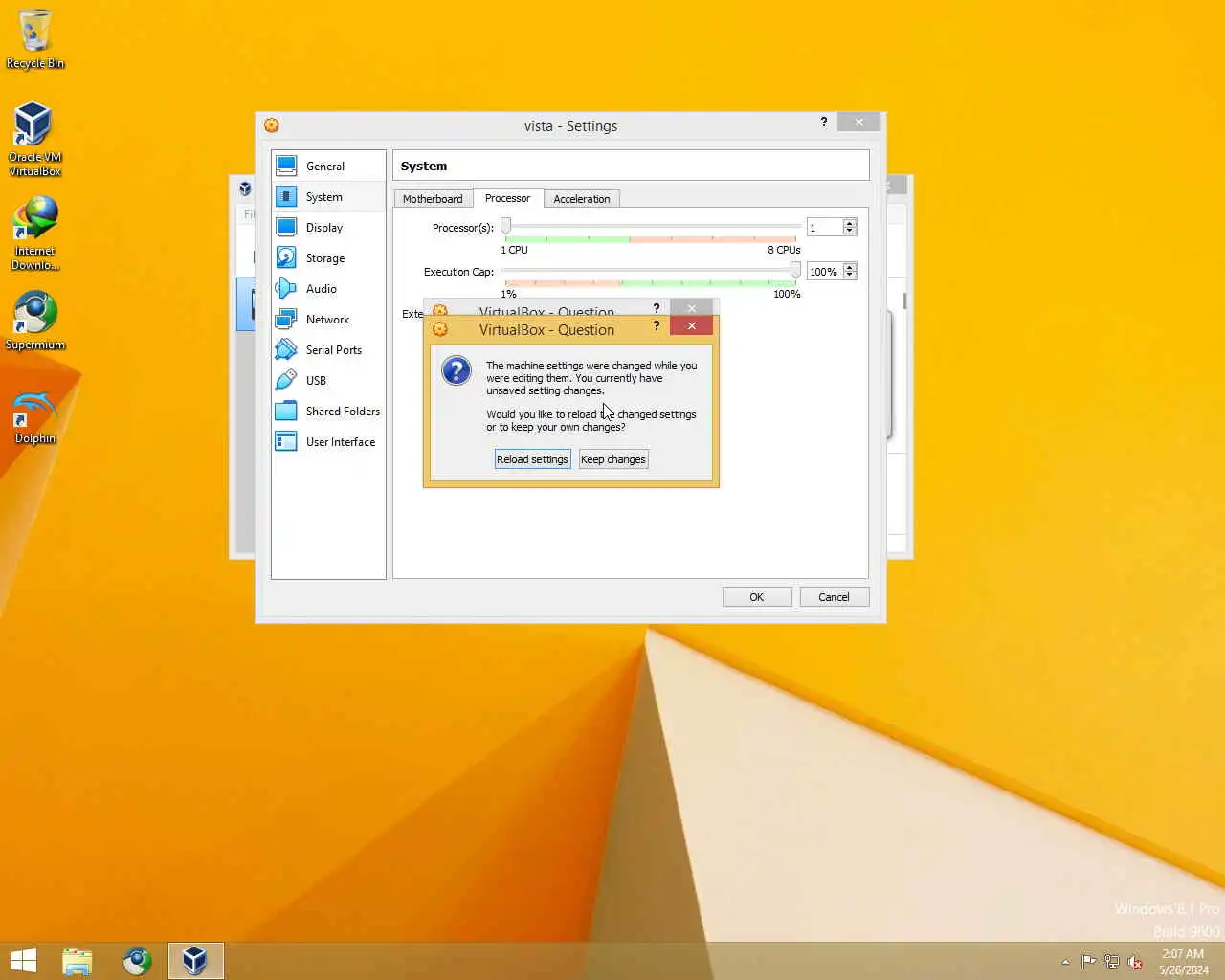Viewport: 1225px width, 980px height.
Task: Click the Execution Cap 100% input field
Action: click(x=825, y=271)
